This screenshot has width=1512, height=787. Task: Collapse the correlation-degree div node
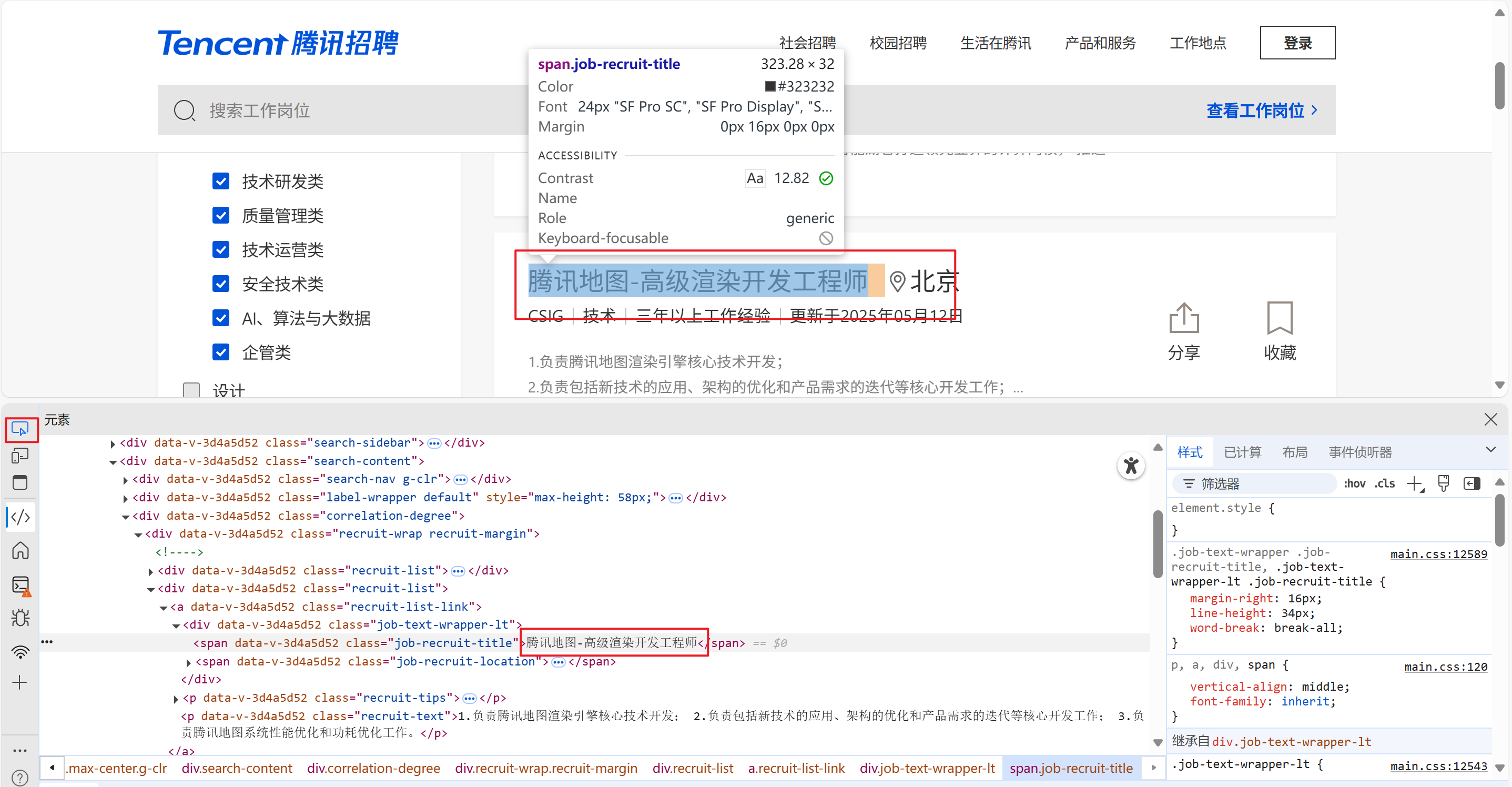pos(125,517)
